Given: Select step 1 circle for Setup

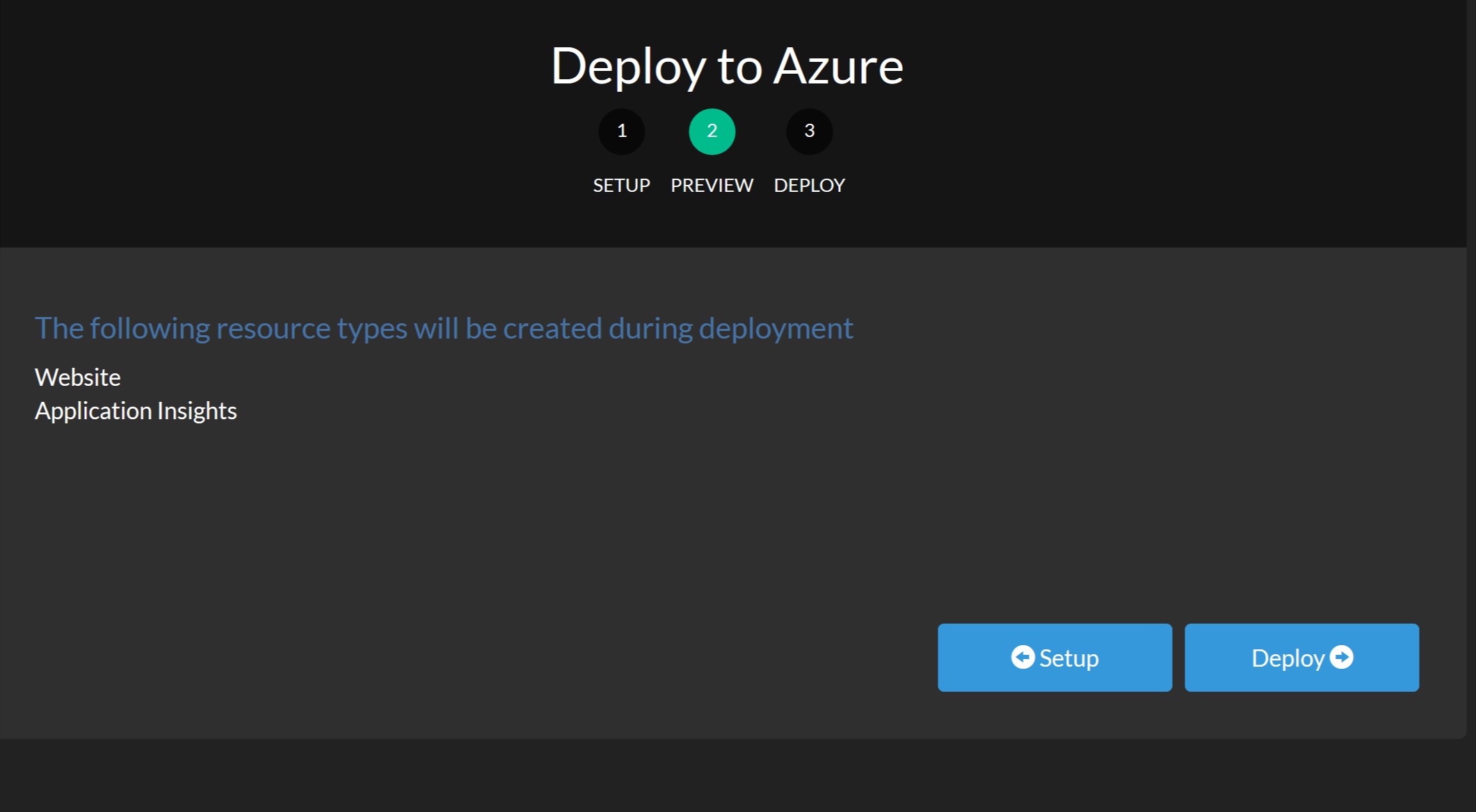Looking at the screenshot, I should pyautogui.click(x=622, y=131).
